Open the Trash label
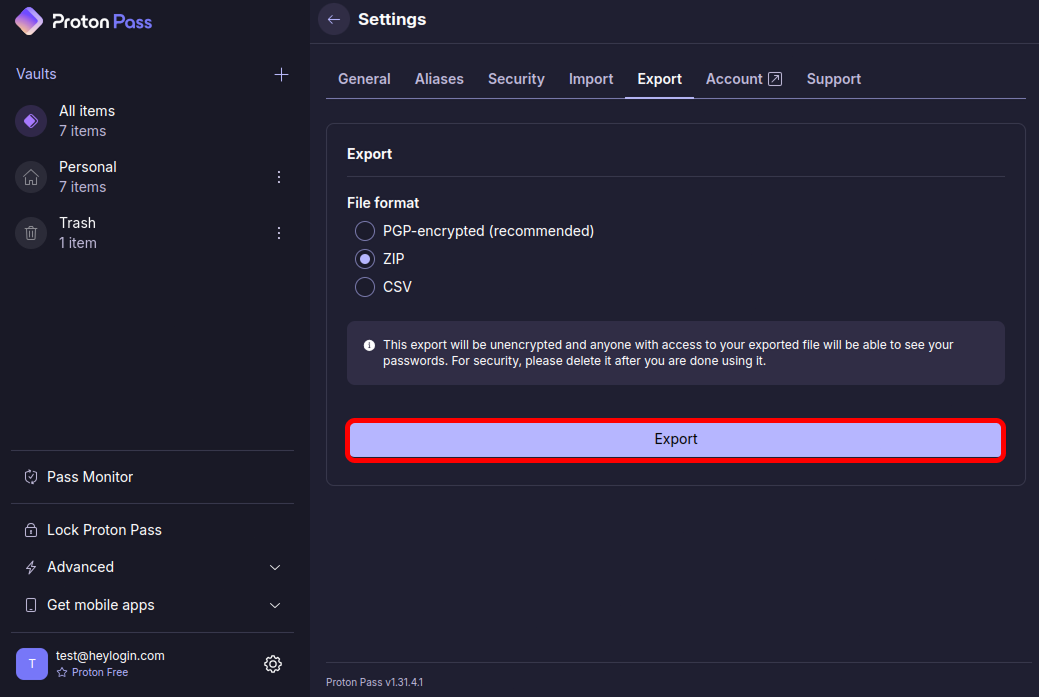This screenshot has height=697, width=1039. click(77, 223)
